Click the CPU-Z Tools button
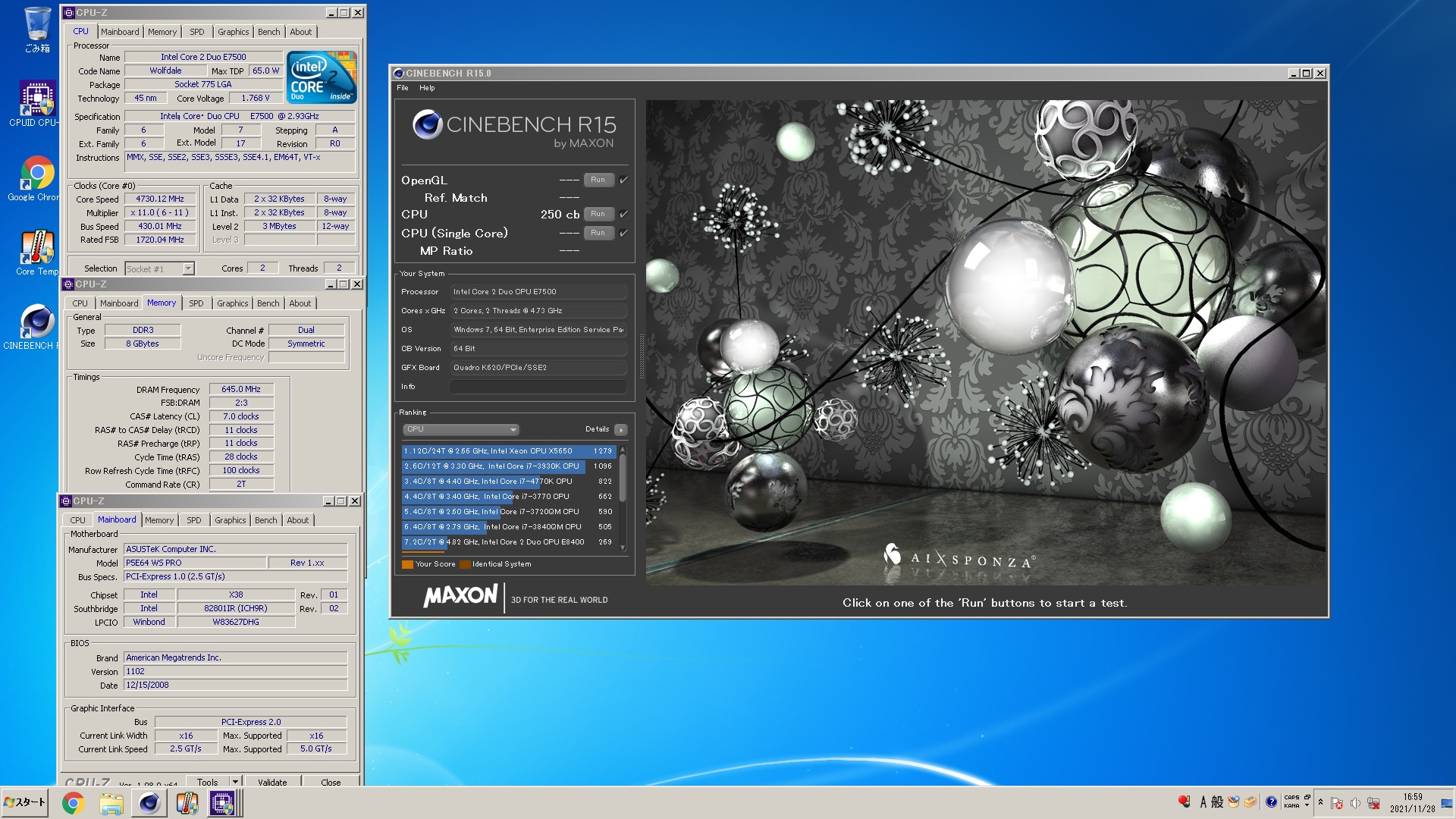1456x819 pixels. click(207, 782)
